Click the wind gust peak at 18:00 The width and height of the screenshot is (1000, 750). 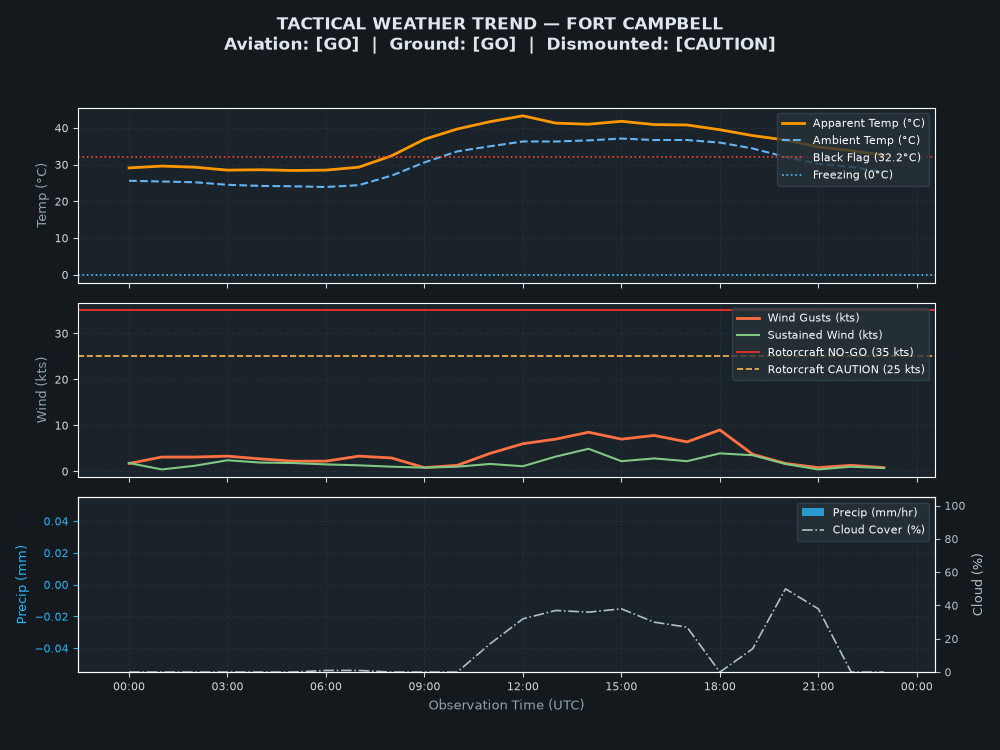[x=720, y=430]
